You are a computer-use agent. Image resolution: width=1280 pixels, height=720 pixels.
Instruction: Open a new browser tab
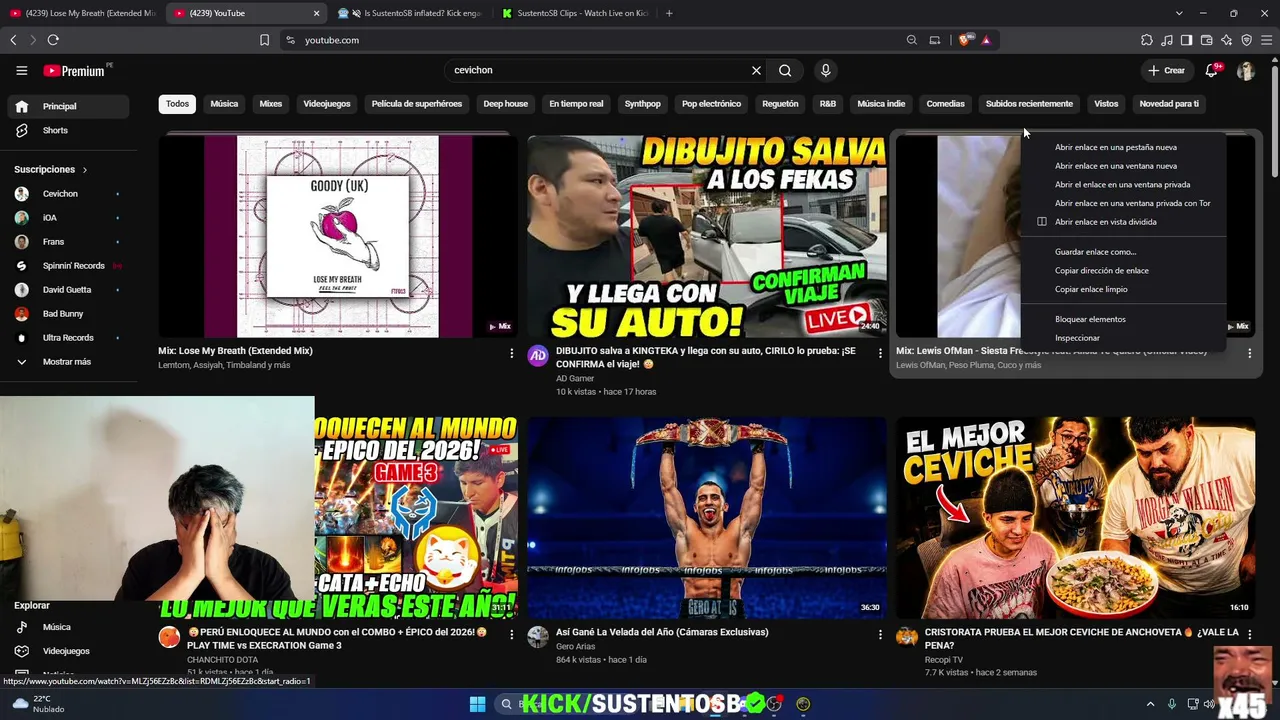669,13
